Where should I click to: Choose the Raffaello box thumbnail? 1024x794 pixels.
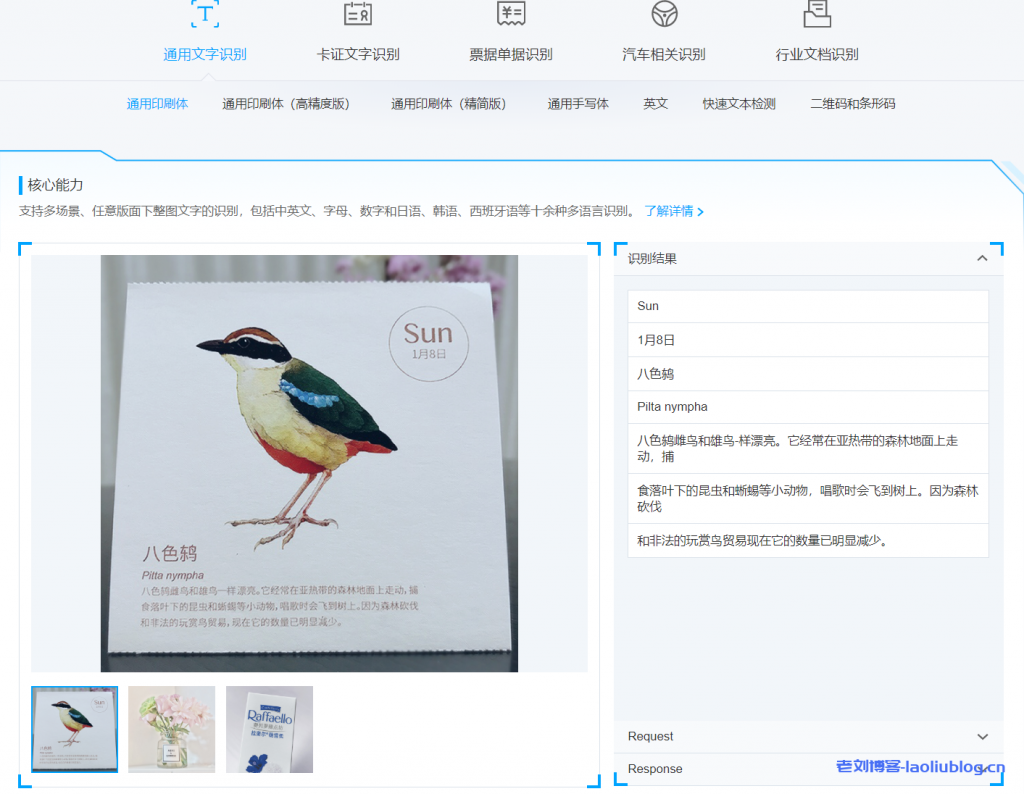[269, 729]
